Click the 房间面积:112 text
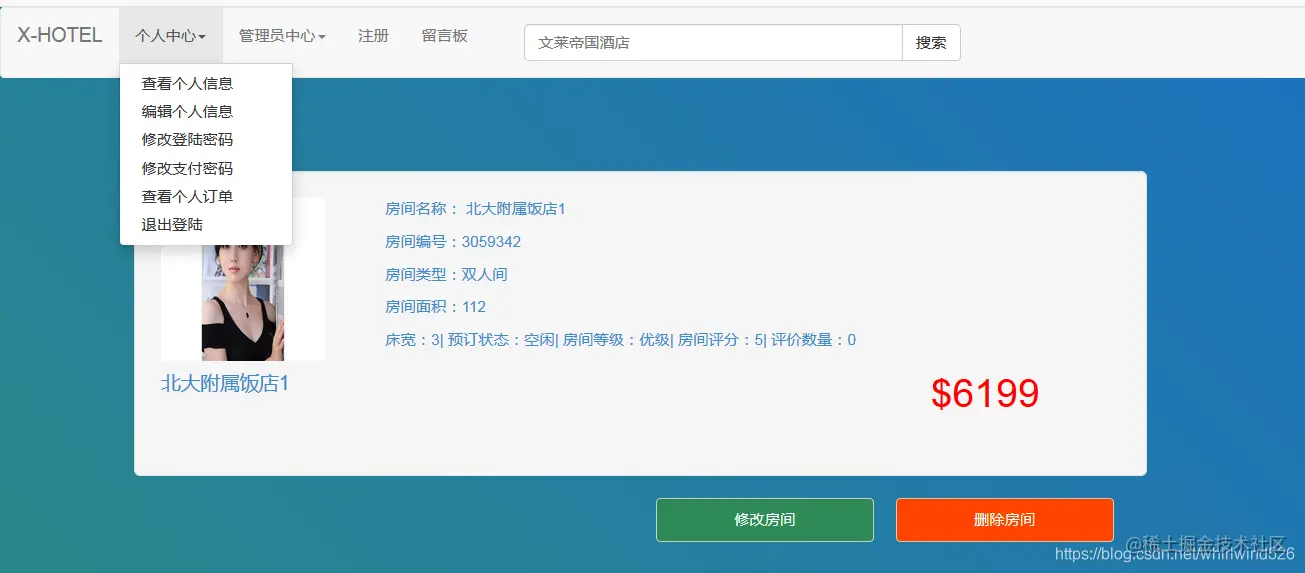The height and width of the screenshot is (573, 1305). (436, 307)
